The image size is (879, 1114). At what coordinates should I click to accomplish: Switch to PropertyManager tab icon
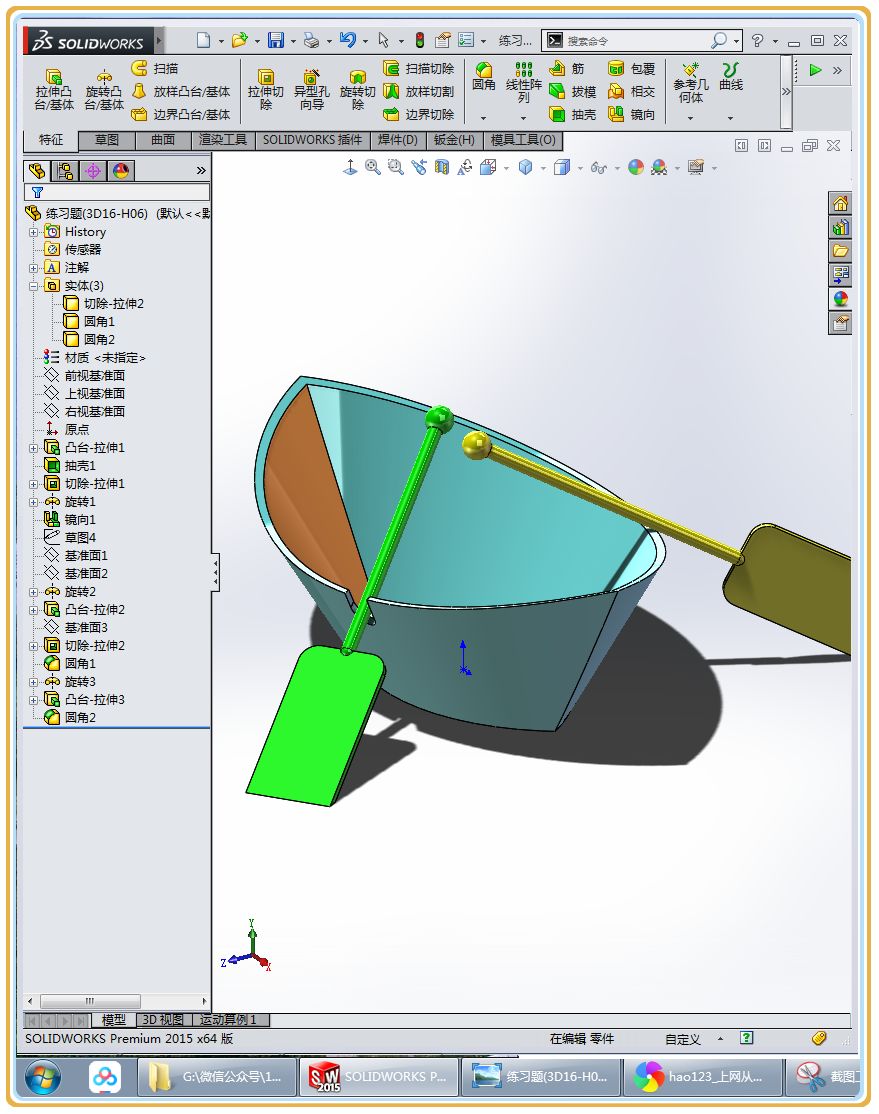click(x=65, y=171)
